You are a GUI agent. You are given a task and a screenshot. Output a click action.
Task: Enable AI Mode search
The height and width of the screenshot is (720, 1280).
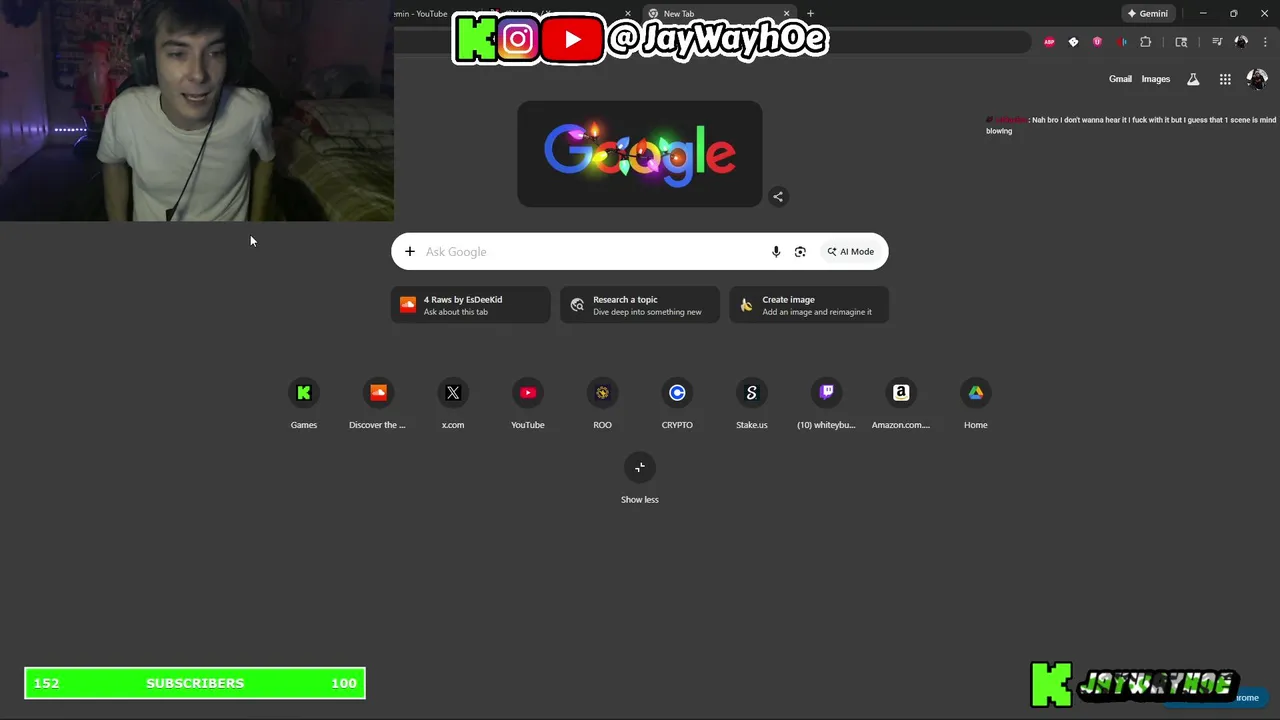click(850, 252)
